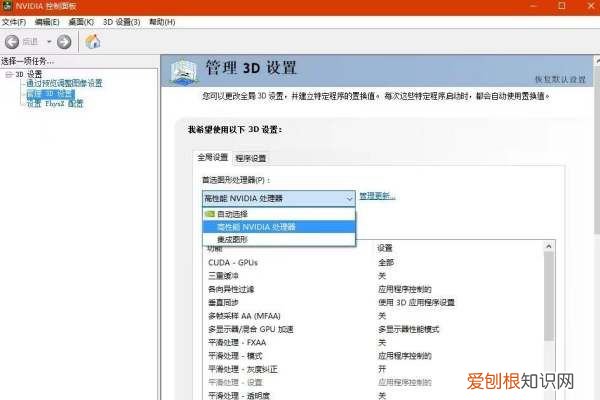The width and height of the screenshot is (600, 400).
Task: Click 使用 3D 应用程序设置 value
Action: pos(416,302)
